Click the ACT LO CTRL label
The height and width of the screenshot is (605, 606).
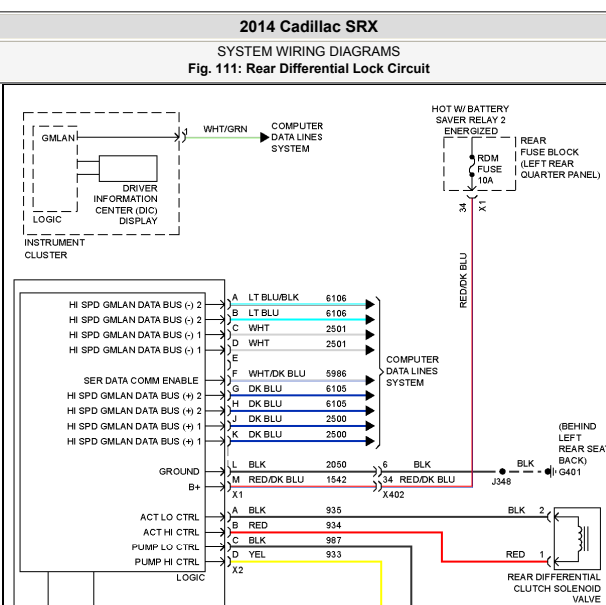[x=169, y=517]
